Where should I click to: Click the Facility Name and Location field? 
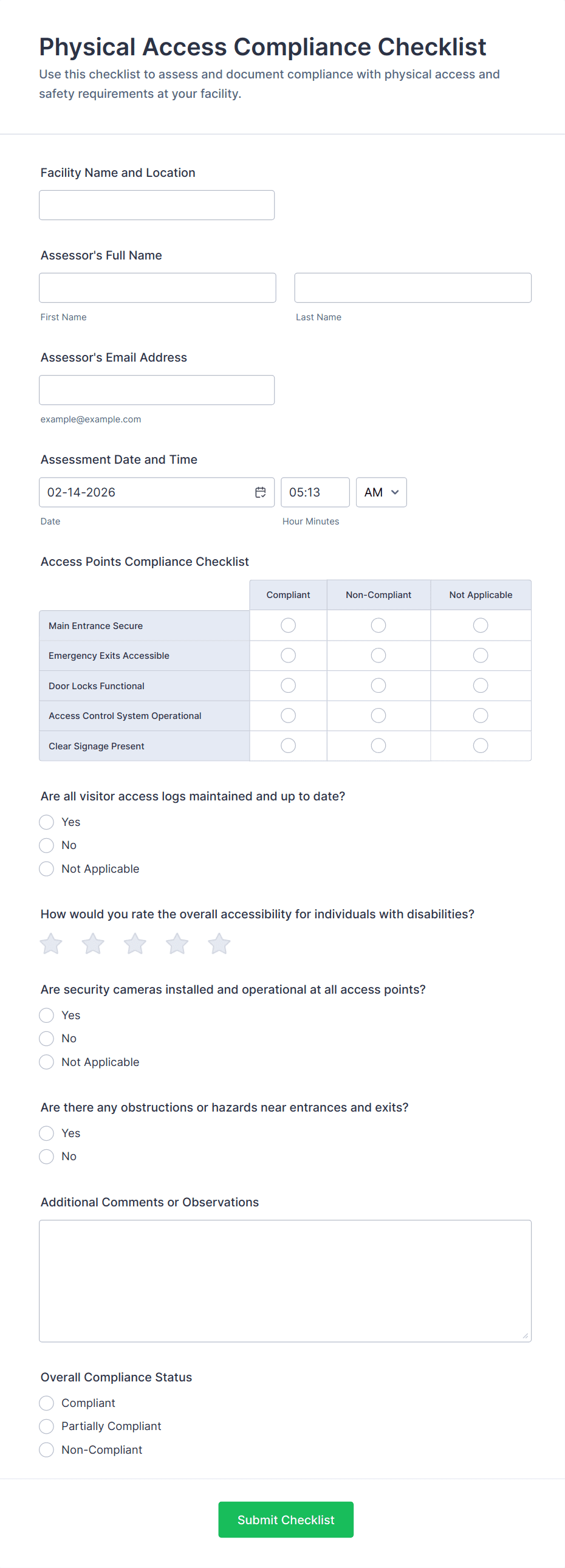tap(157, 205)
